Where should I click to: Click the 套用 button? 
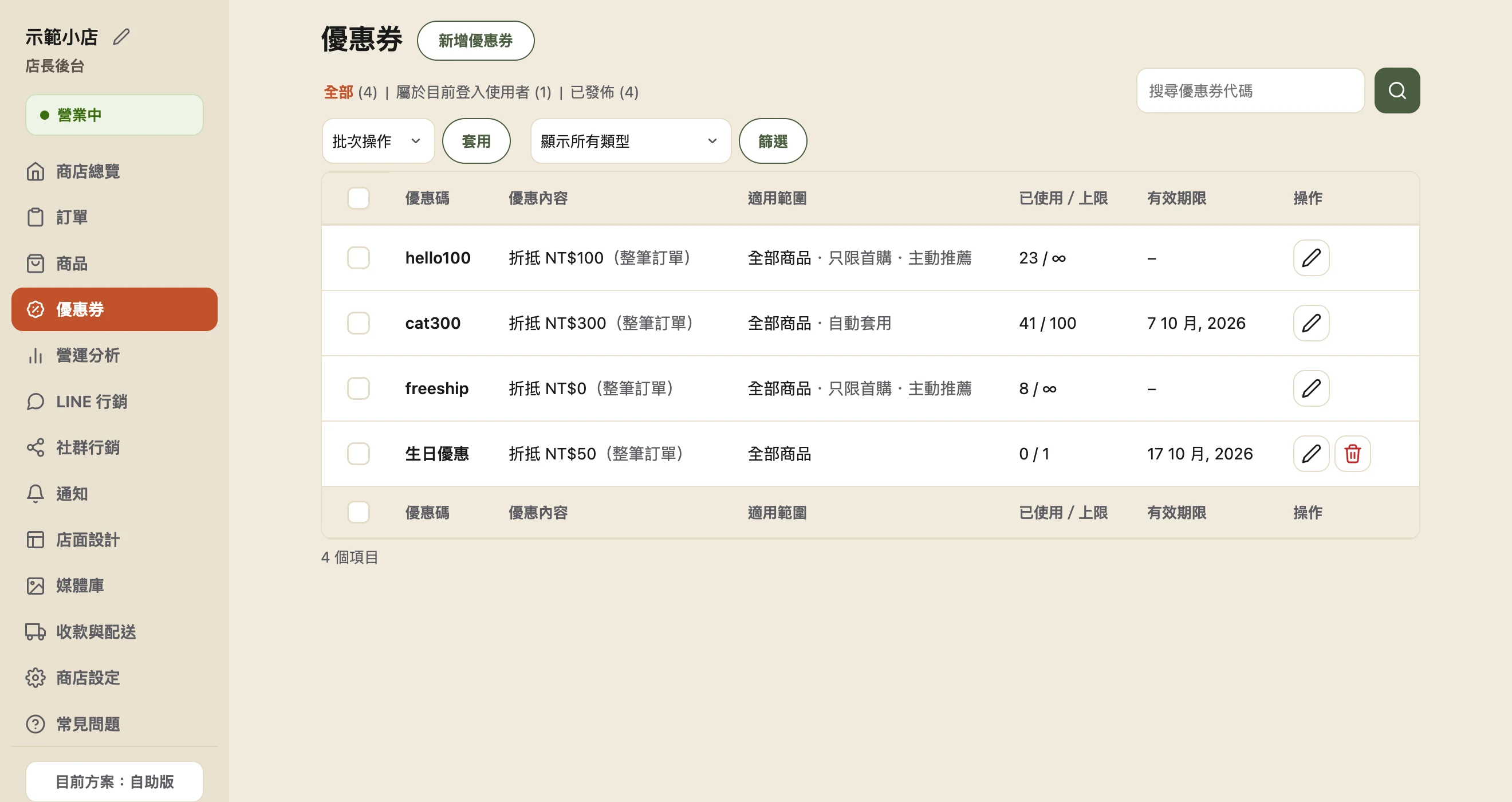(476, 141)
